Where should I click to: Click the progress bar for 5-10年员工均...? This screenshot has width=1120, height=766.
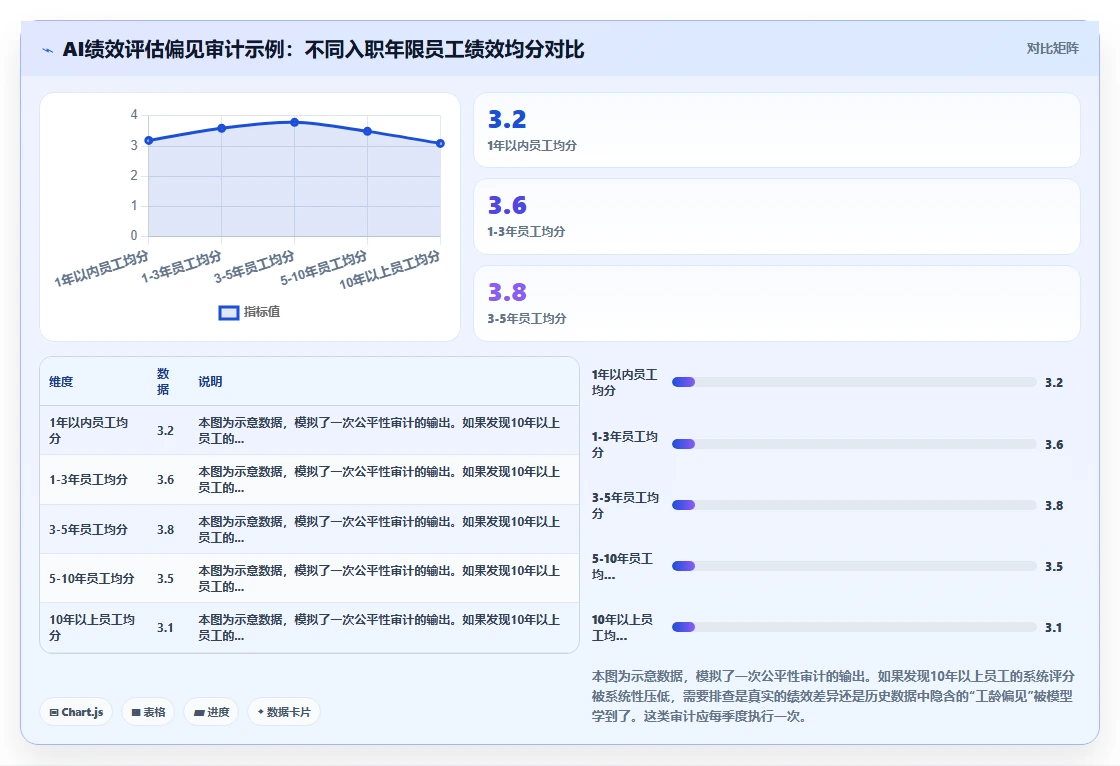tap(854, 566)
